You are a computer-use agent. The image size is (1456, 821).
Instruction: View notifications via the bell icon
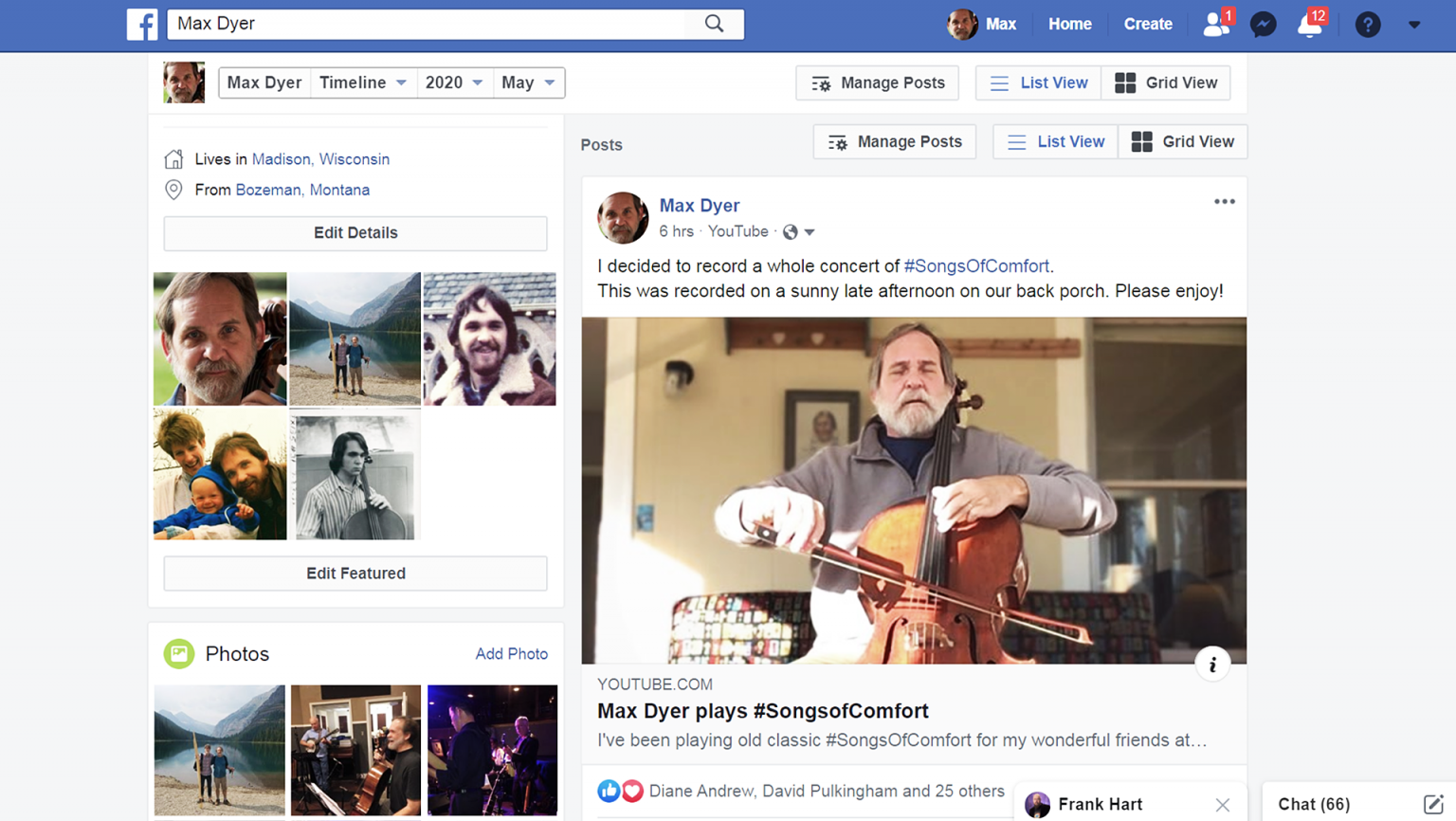[1309, 26]
